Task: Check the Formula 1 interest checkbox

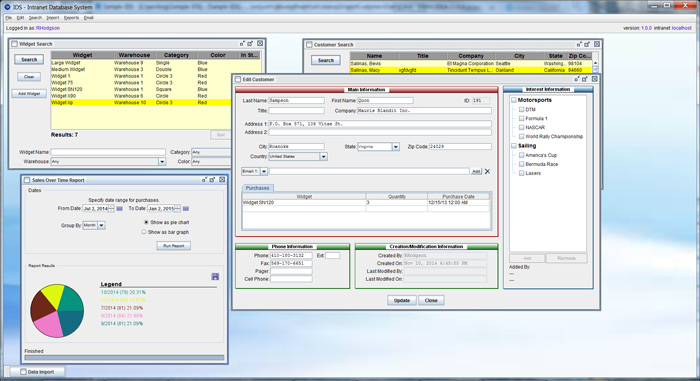Action: [x=521, y=118]
